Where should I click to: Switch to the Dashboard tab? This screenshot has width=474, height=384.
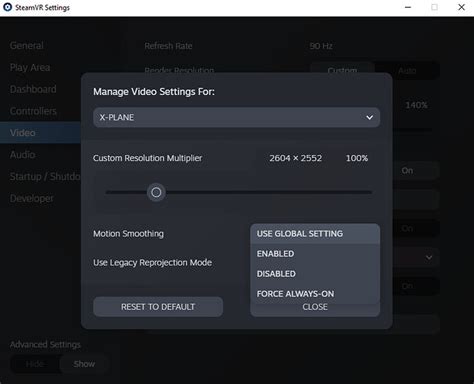click(33, 89)
